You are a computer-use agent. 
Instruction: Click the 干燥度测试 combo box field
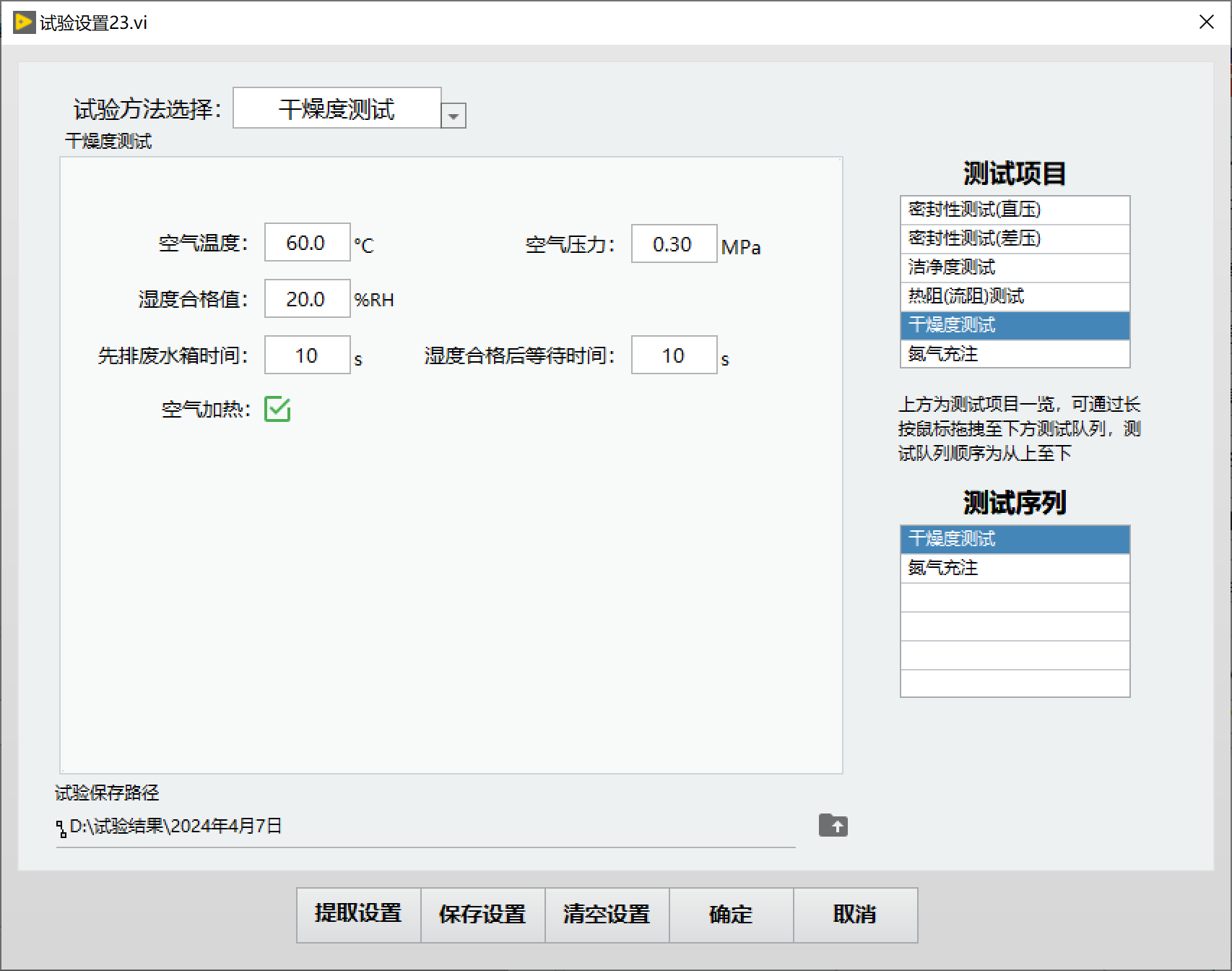coord(337,108)
